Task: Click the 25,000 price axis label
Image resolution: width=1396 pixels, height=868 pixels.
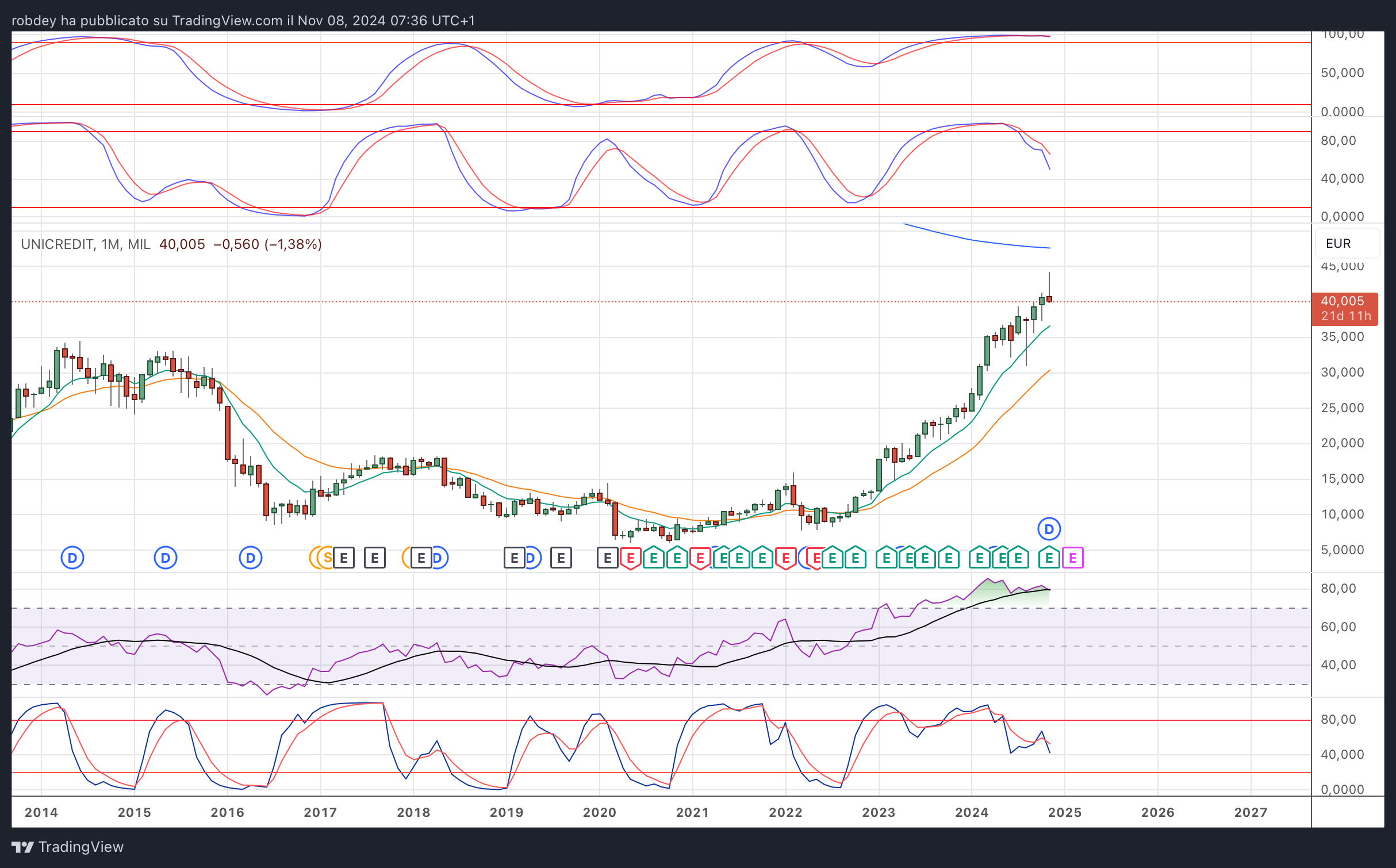Action: point(1343,408)
